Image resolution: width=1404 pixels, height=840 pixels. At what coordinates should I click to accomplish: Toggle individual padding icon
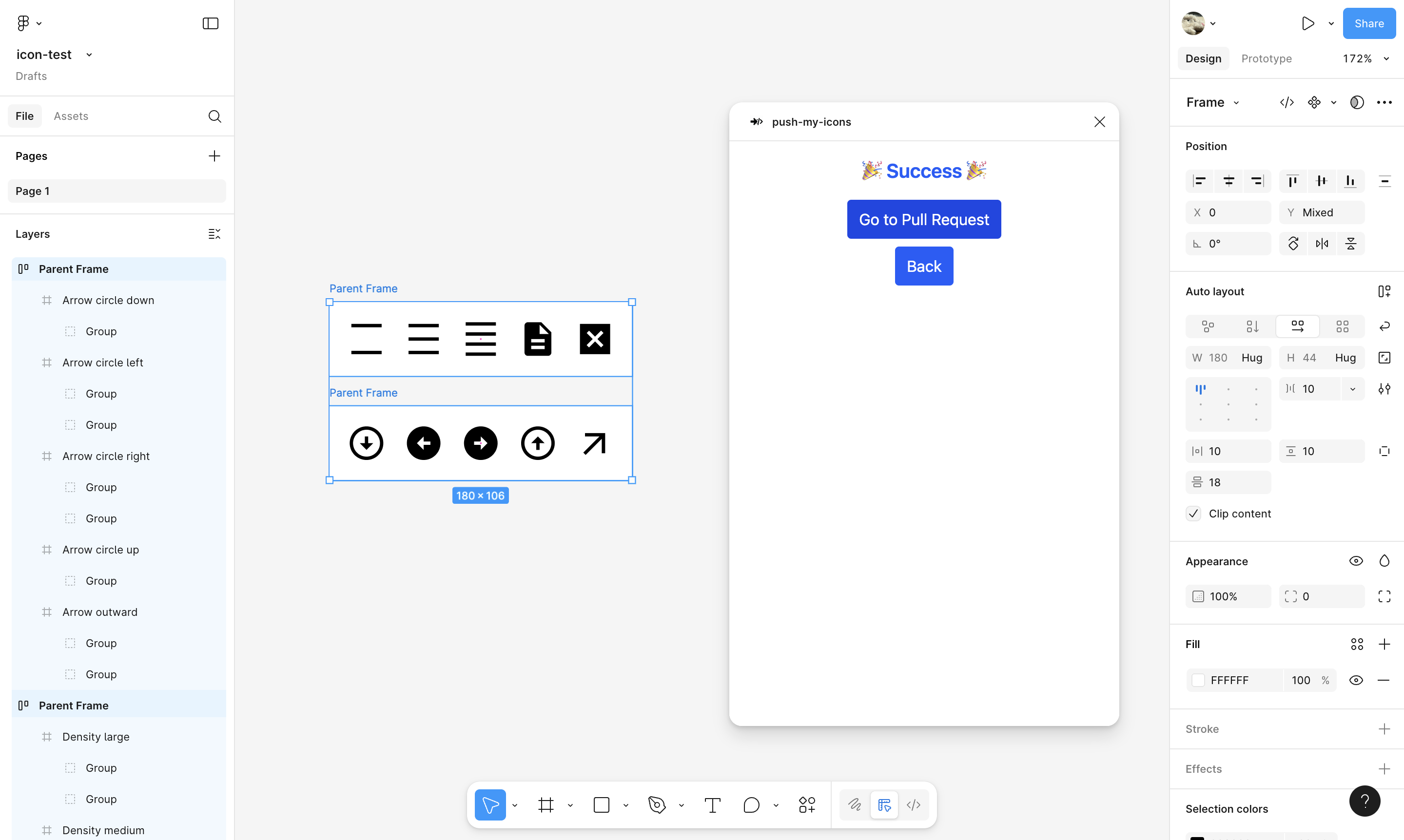(x=1384, y=451)
